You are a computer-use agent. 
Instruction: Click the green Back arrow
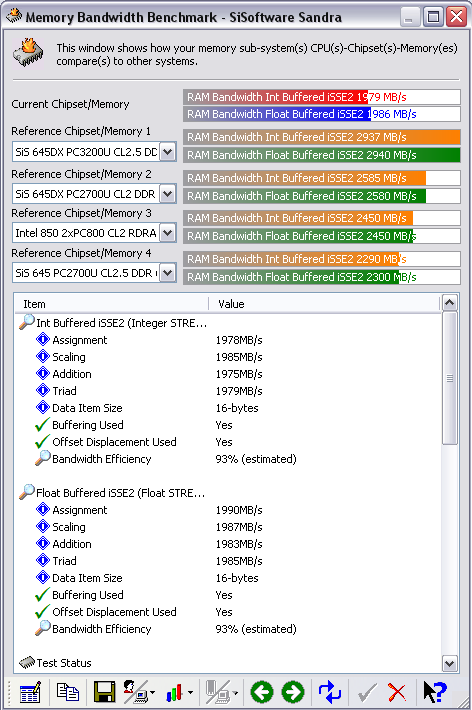[x=261, y=692]
